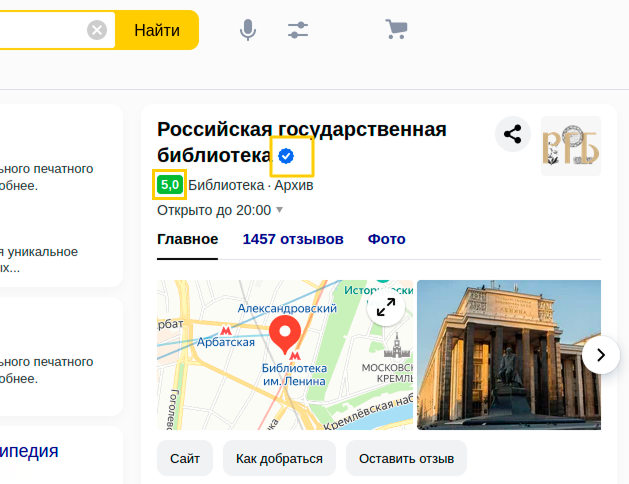Activate voice search microphone
Viewport: 629px width, 484px height.
[x=248, y=30]
